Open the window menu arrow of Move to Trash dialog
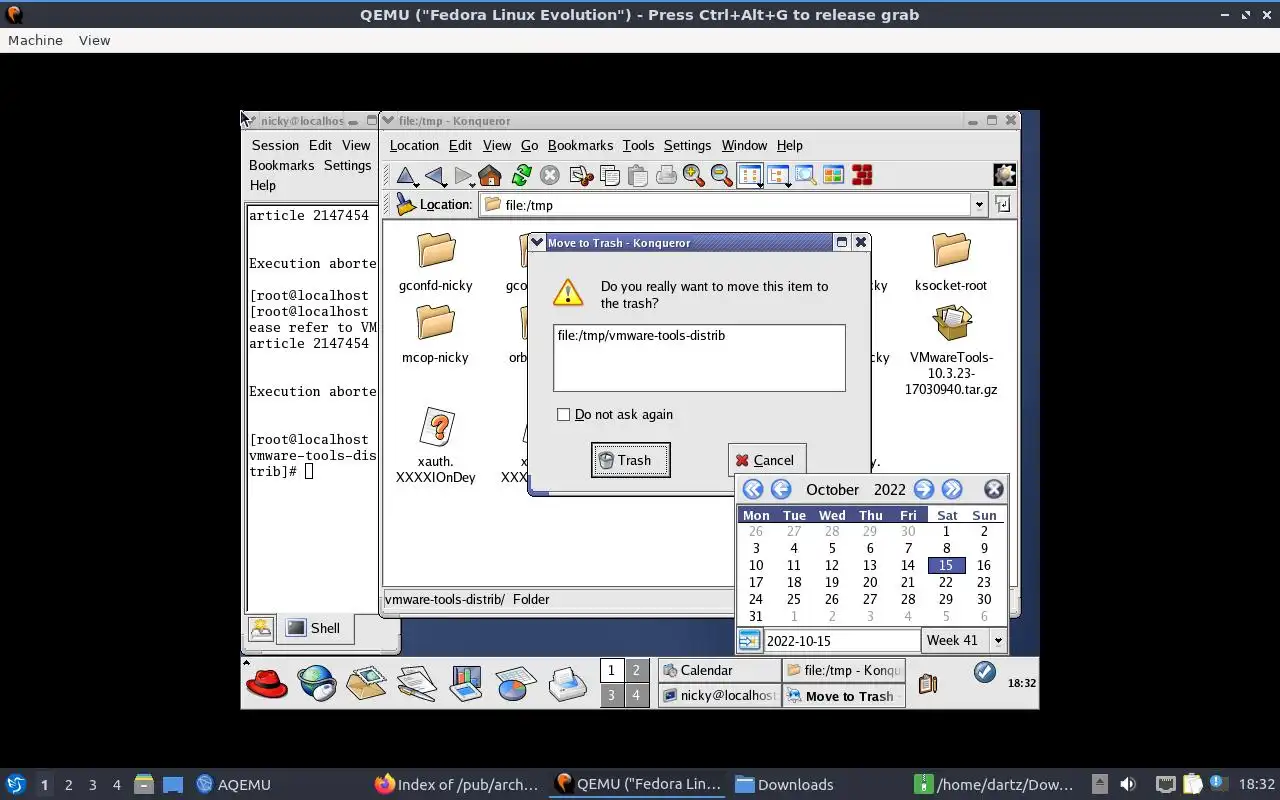 coord(537,242)
